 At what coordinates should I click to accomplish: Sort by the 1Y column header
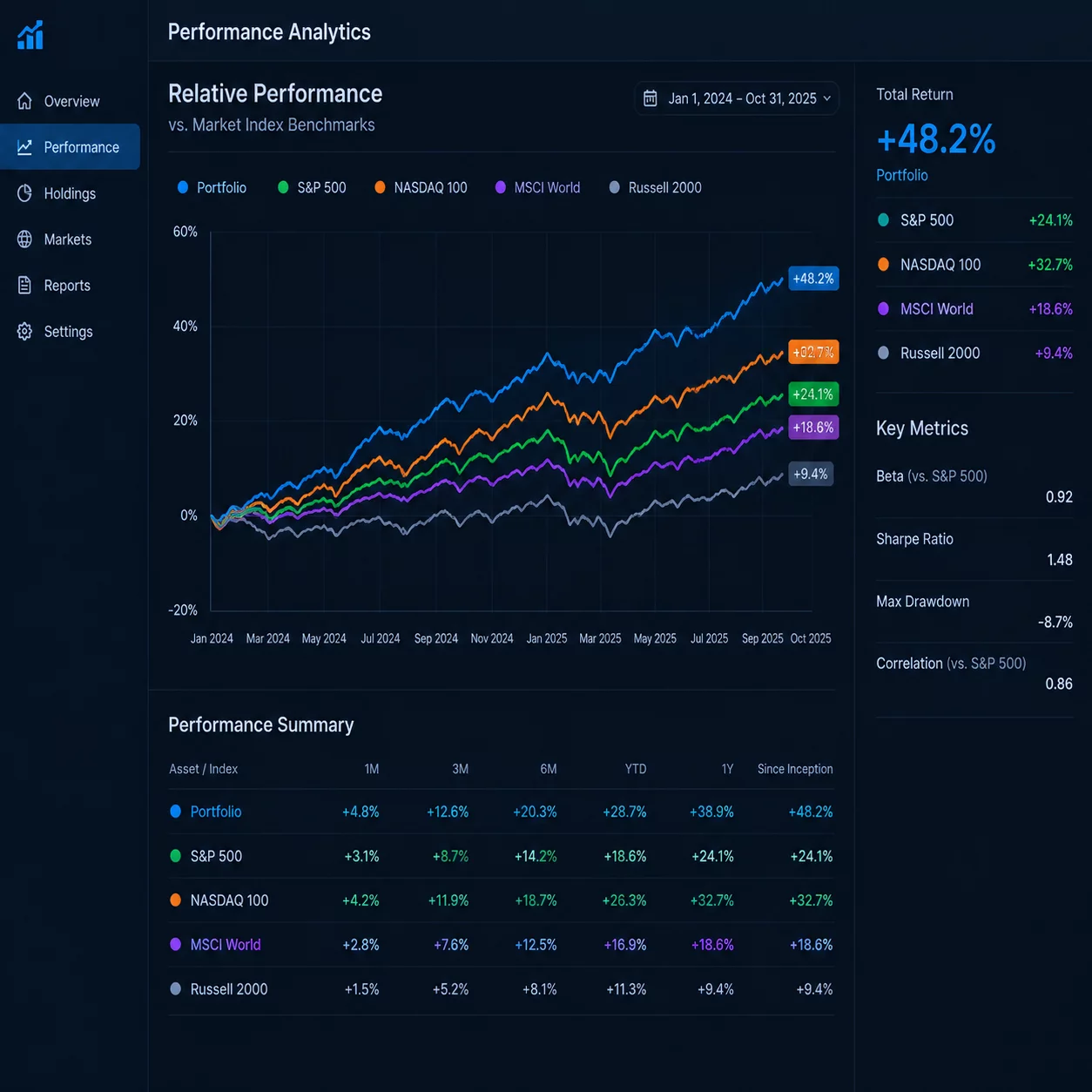coord(728,769)
